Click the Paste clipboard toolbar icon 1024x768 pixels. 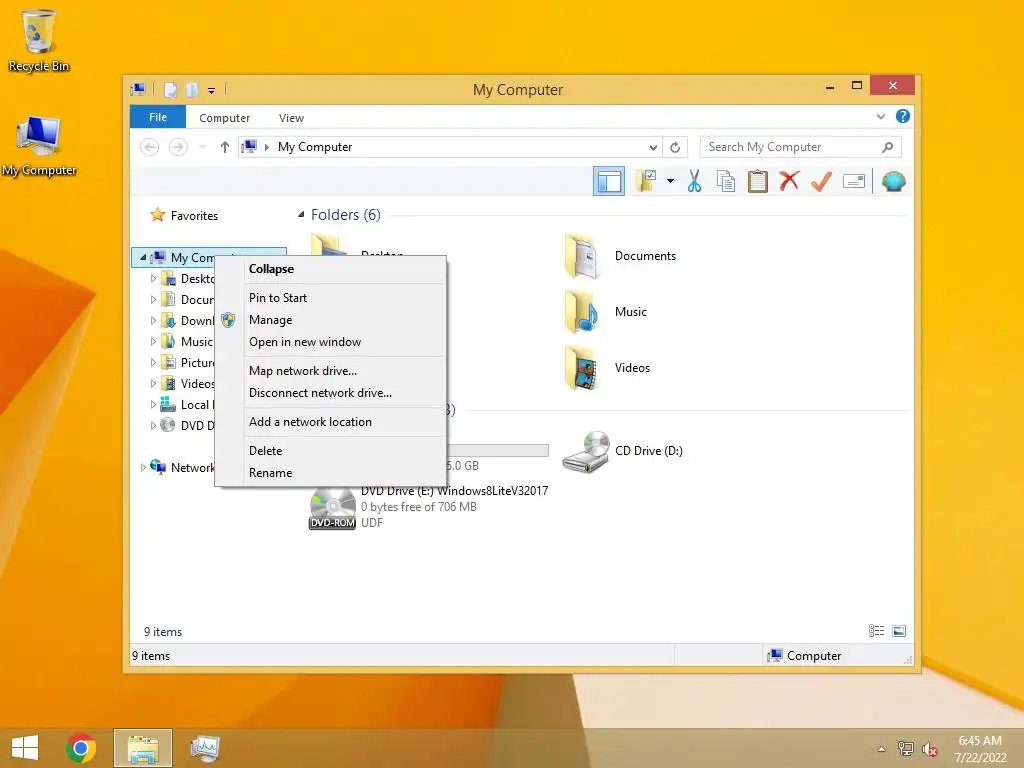[758, 181]
